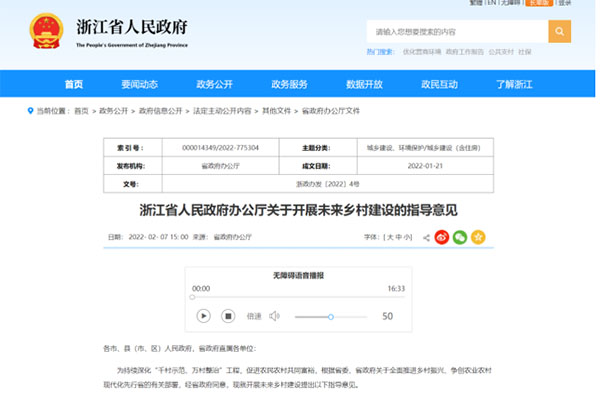This screenshot has height=402, width=600.
Task: Switch to the EN English version
Action: (492, 3)
